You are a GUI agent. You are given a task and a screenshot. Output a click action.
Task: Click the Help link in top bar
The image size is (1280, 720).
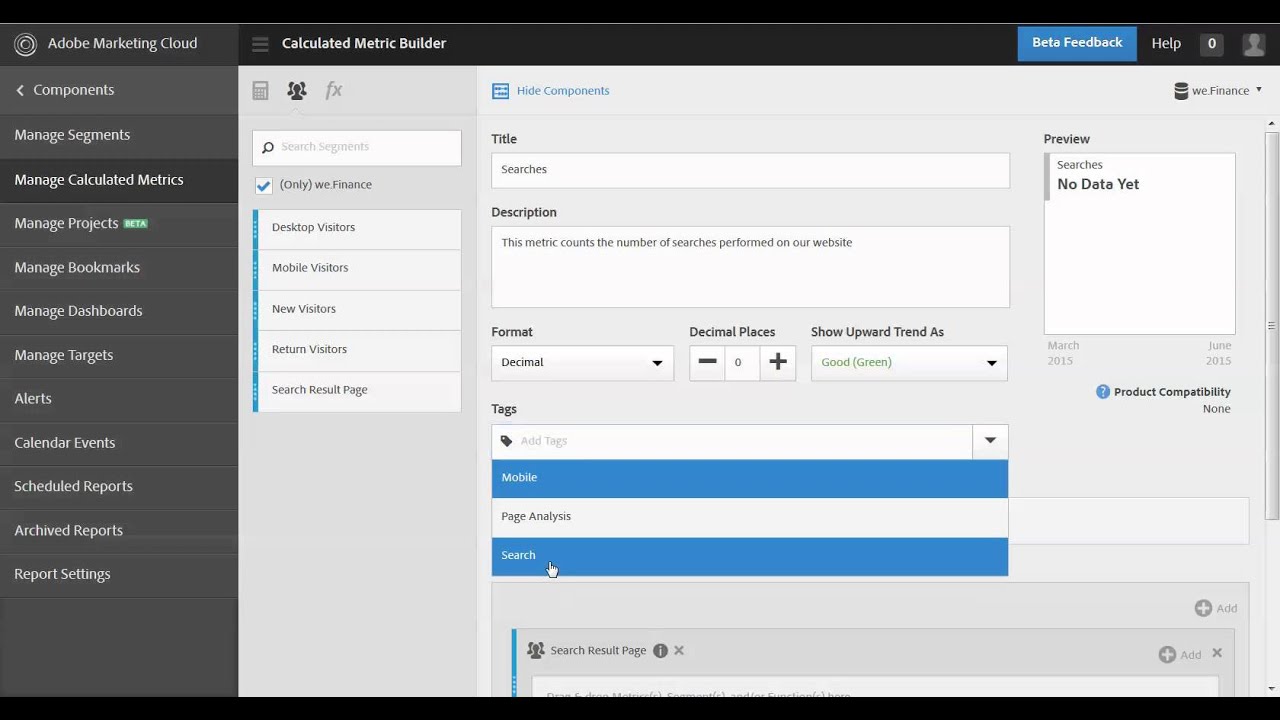(x=1166, y=44)
